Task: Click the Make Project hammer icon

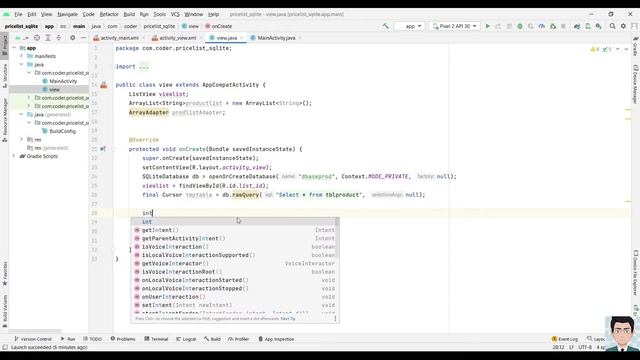Action: click(385, 26)
